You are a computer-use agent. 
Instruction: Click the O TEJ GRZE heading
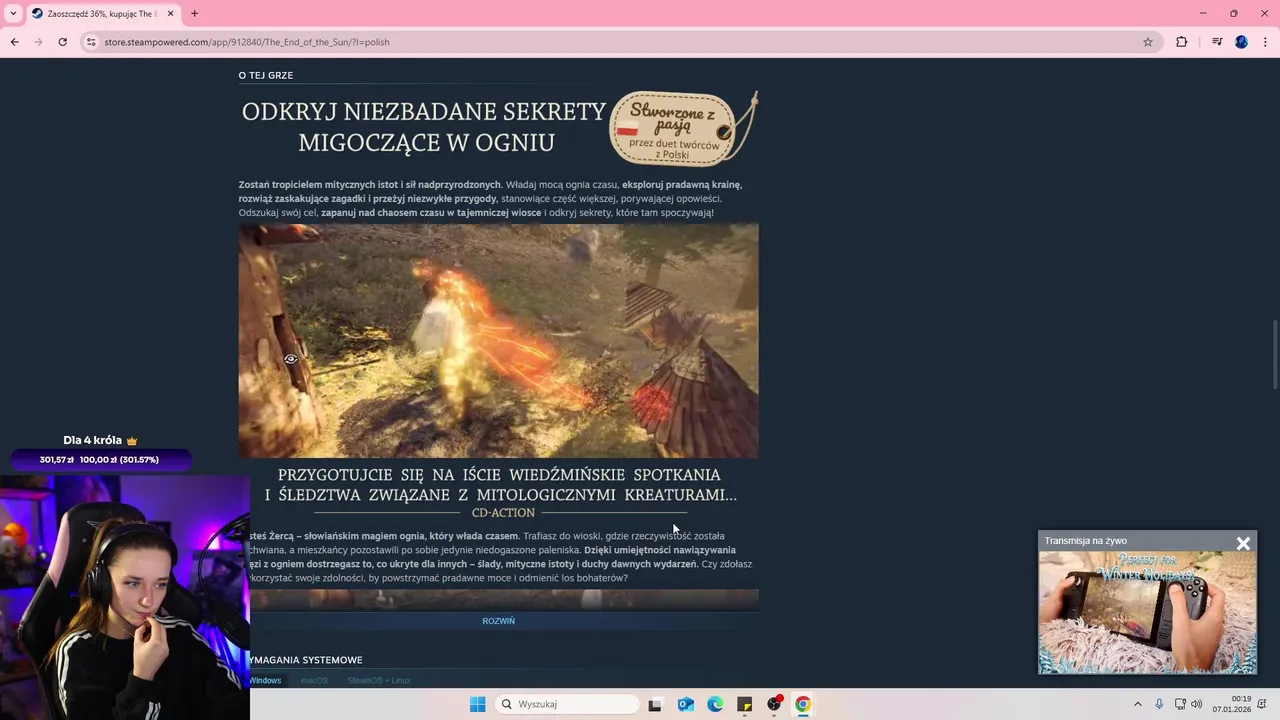coord(265,75)
